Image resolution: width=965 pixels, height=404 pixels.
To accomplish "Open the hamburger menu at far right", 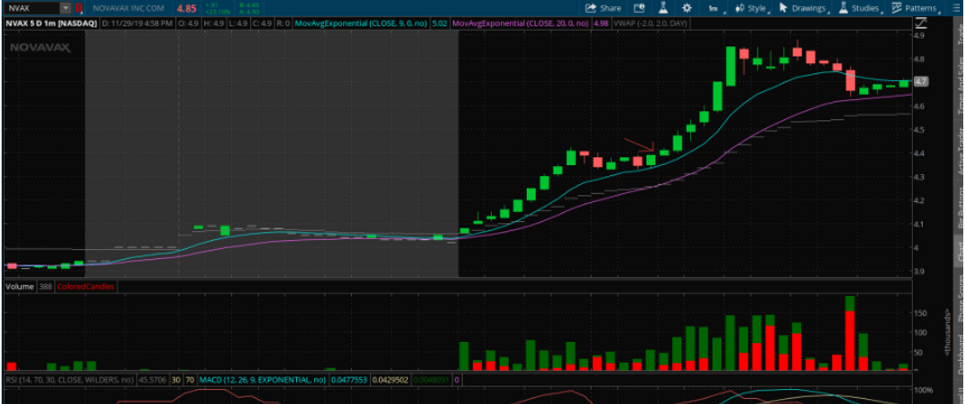I will pyautogui.click(x=956, y=8).
